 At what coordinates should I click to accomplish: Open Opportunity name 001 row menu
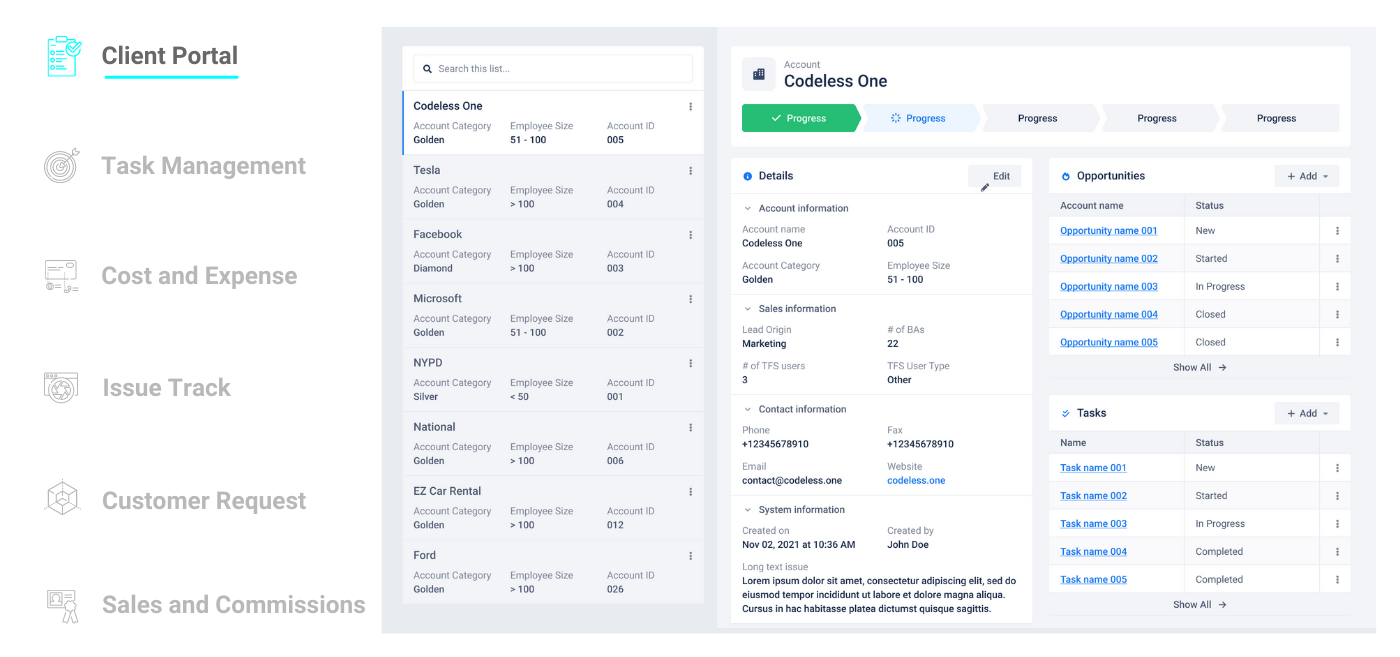tap(1337, 231)
